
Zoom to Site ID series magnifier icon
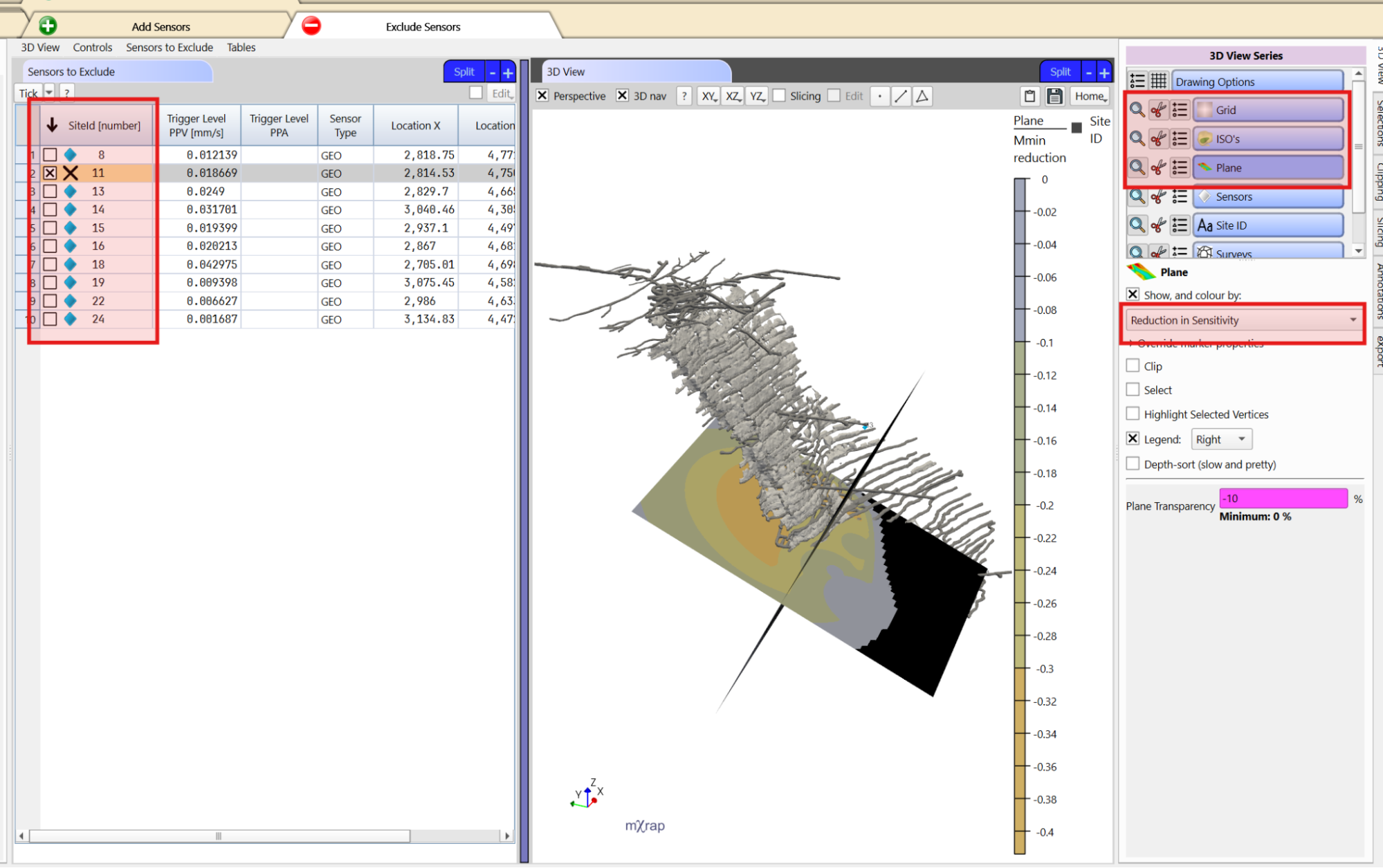(1137, 225)
